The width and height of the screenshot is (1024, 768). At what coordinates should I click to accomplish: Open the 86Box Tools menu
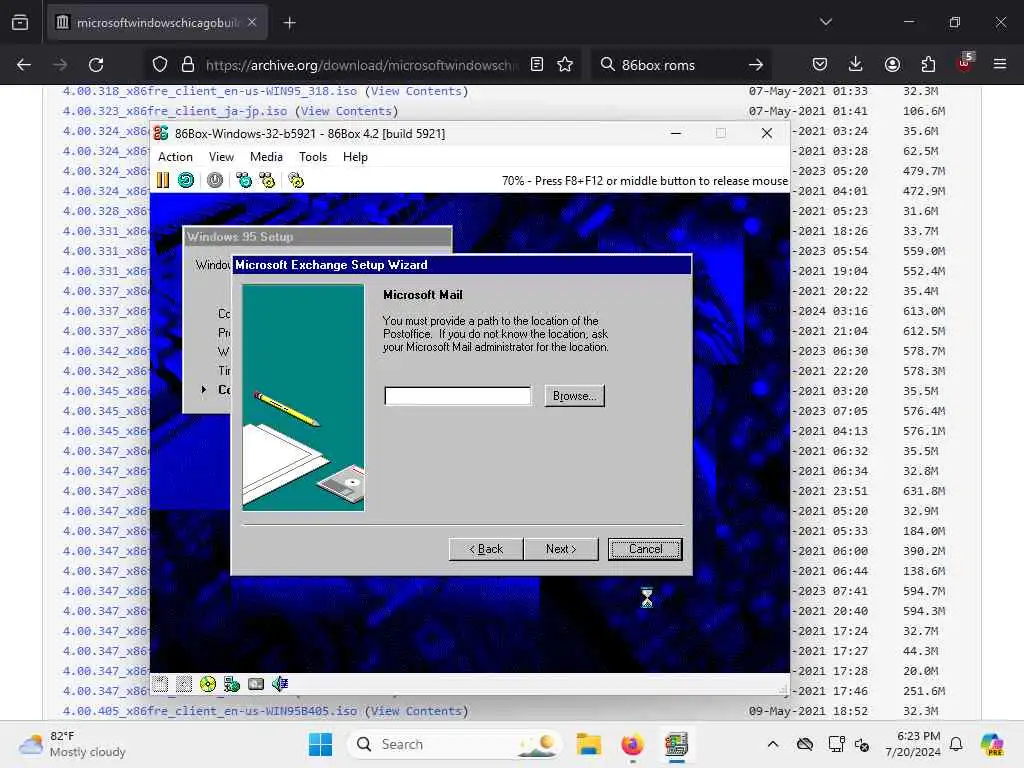(x=313, y=157)
